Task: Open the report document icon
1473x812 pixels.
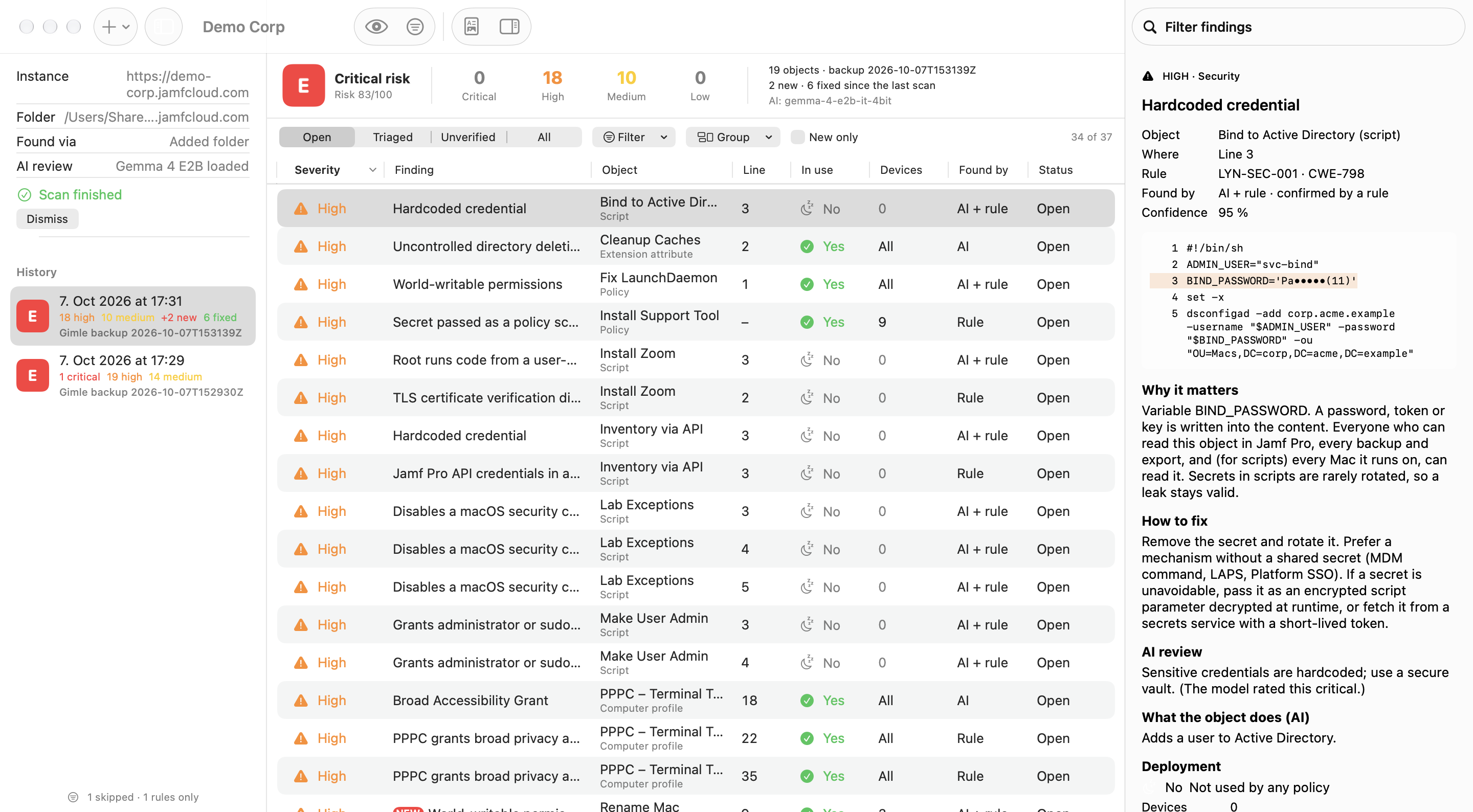Action: (x=471, y=26)
